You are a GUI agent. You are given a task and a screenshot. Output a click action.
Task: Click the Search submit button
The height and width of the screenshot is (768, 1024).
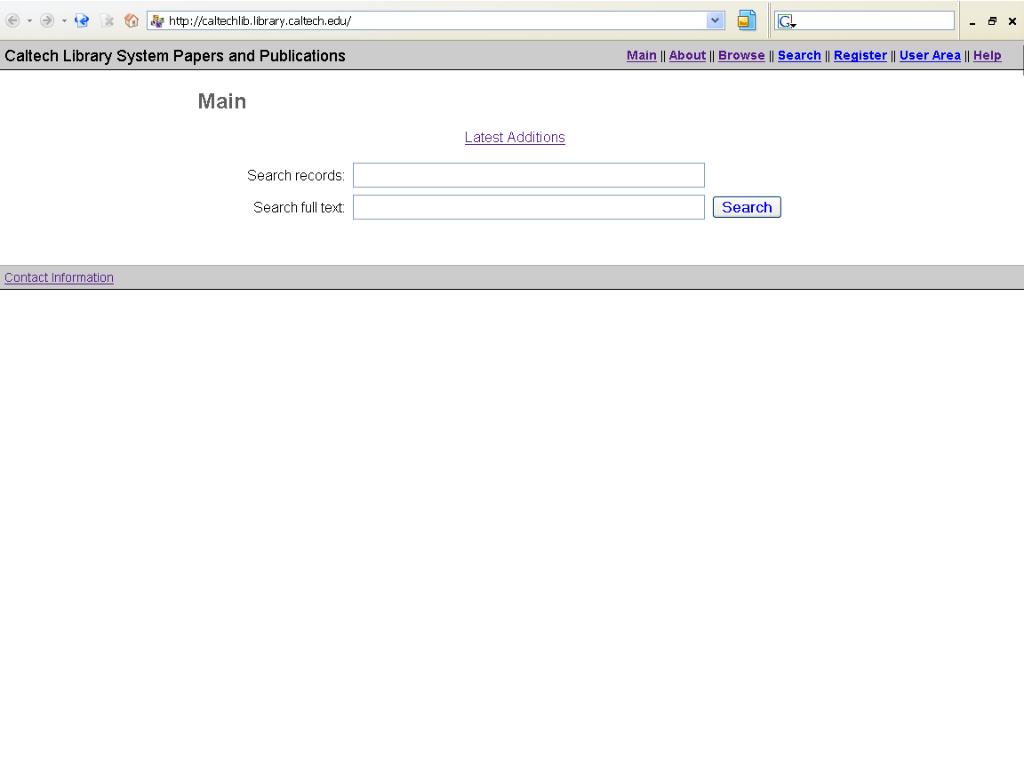(746, 207)
